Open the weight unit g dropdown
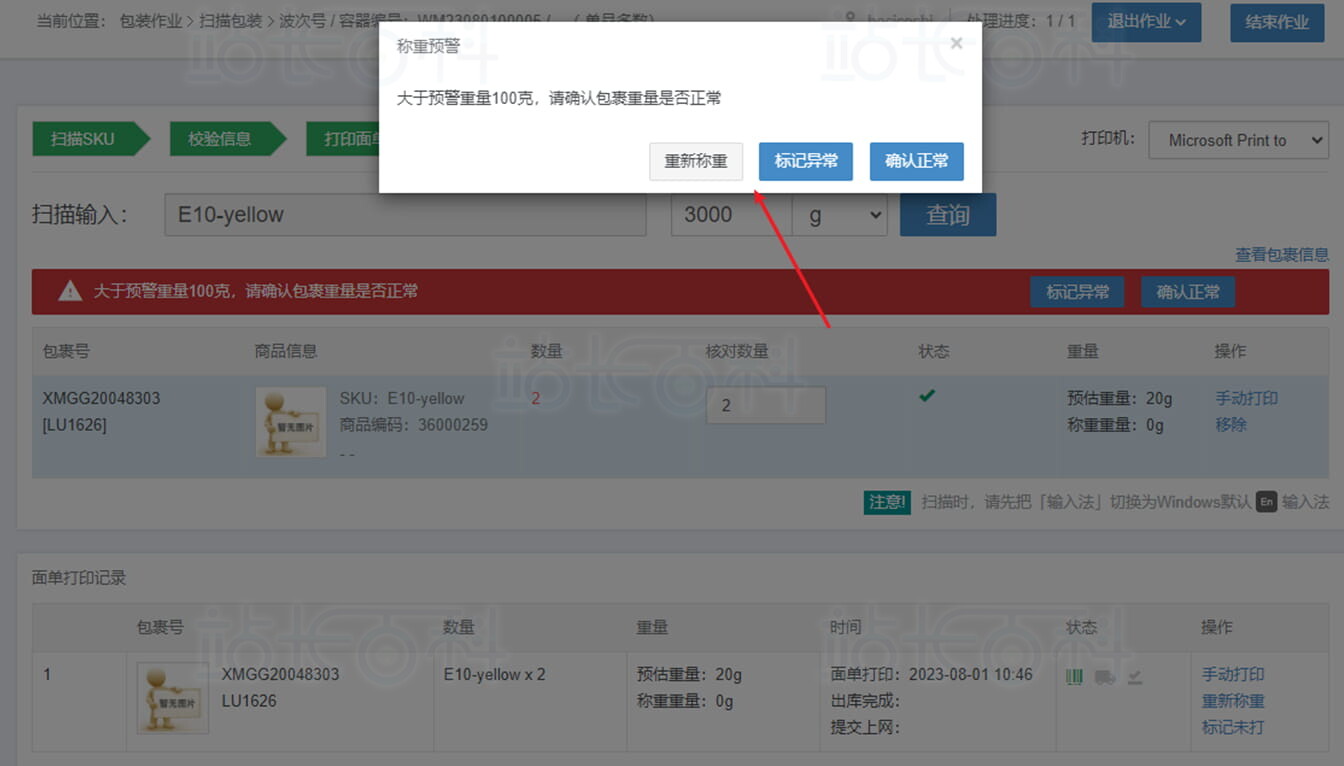The height and width of the screenshot is (766, 1344). [839, 215]
